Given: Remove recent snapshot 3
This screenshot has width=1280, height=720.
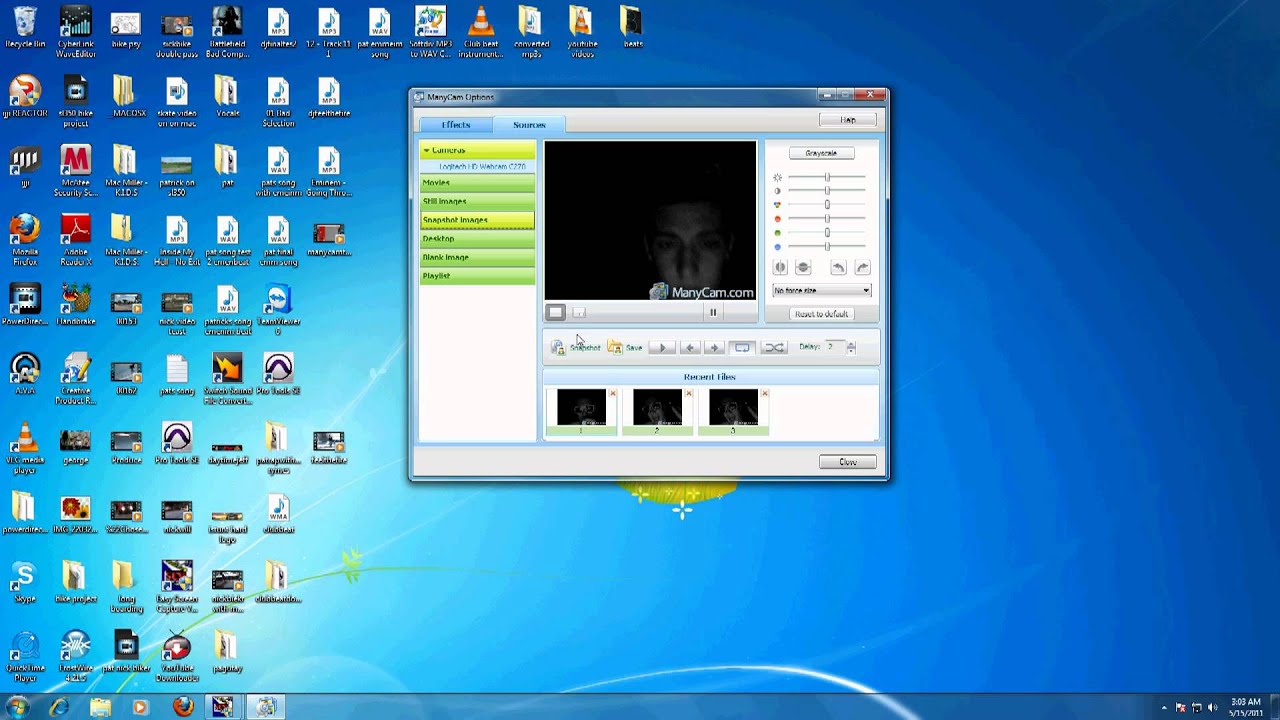Looking at the screenshot, I should [x=765, y=393].
